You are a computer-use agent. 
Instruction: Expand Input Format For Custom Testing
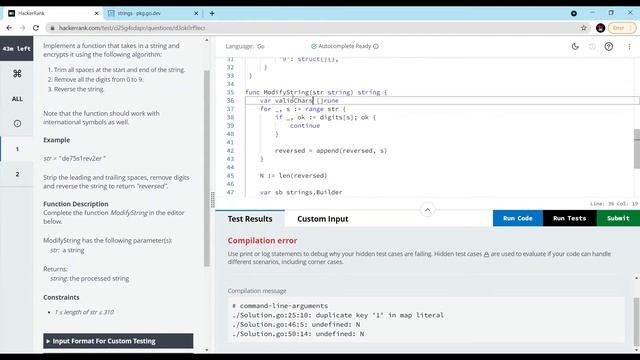click(x=118, y=341)
